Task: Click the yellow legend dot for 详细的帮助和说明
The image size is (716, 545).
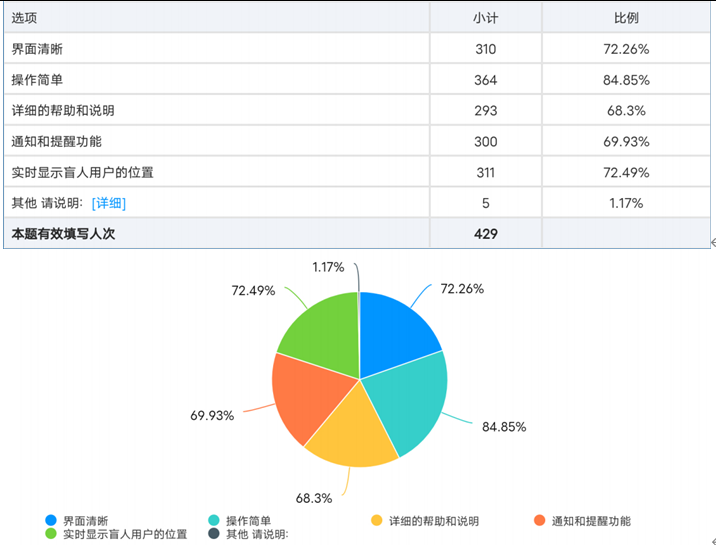Action: tap(377, 521)
